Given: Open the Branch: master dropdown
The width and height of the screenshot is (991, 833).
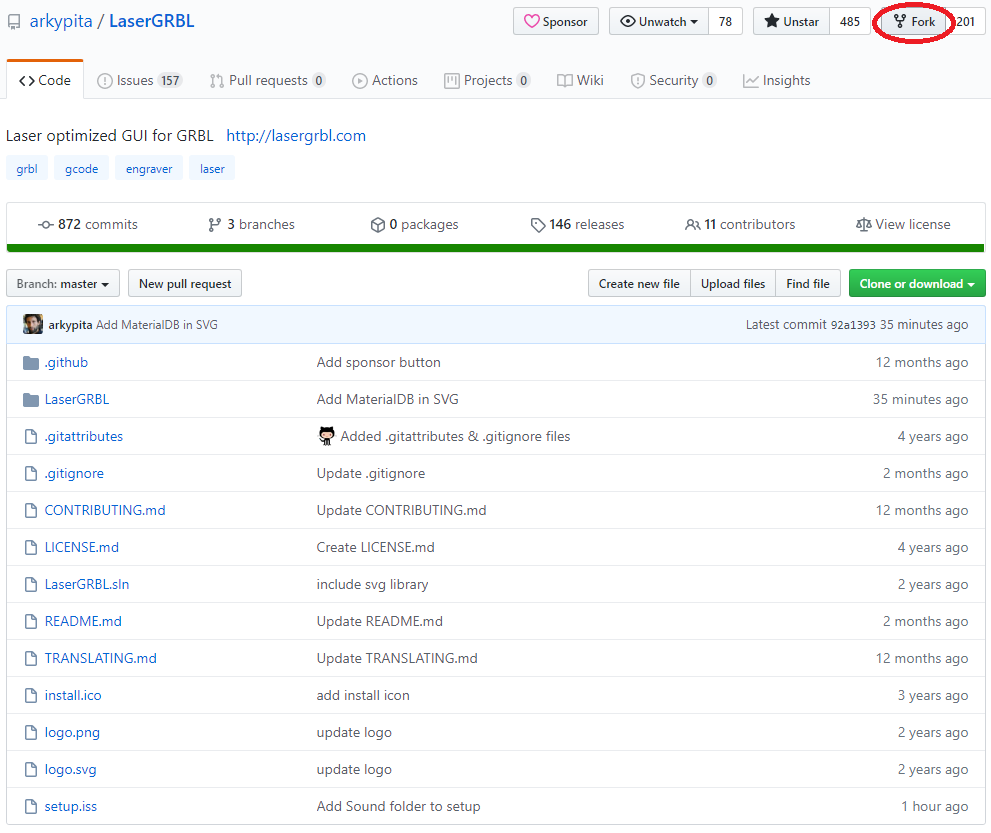Looking at the screenshot, I should pyautogui.click(x=63, y=284).
